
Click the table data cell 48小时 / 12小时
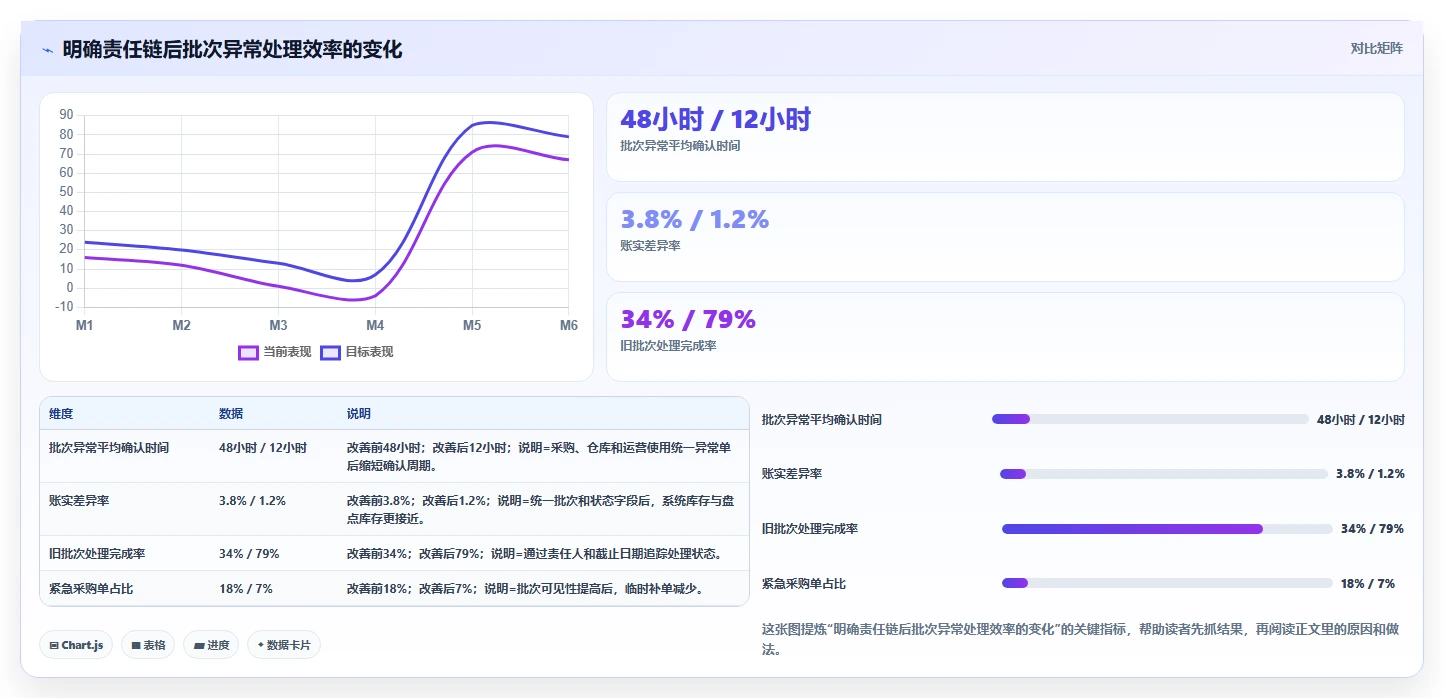263,448
